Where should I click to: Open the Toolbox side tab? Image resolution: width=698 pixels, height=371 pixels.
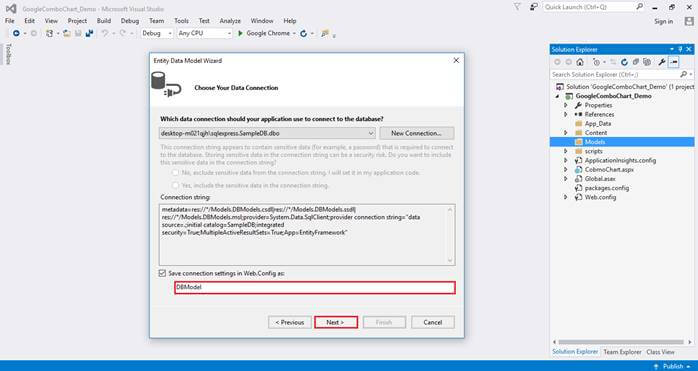[8, 54]
